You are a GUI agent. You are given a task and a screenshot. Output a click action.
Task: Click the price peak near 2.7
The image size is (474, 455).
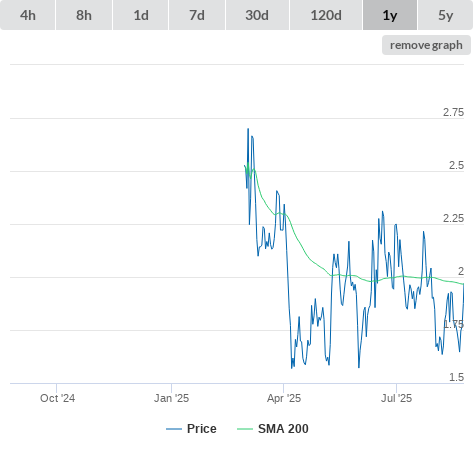[248, 129]
